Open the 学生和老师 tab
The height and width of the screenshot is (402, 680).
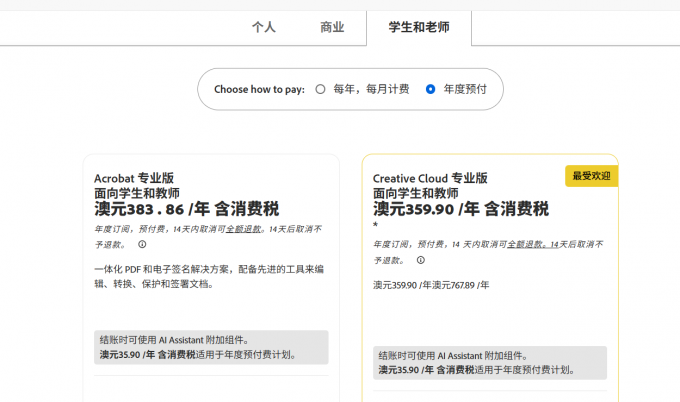418,27
